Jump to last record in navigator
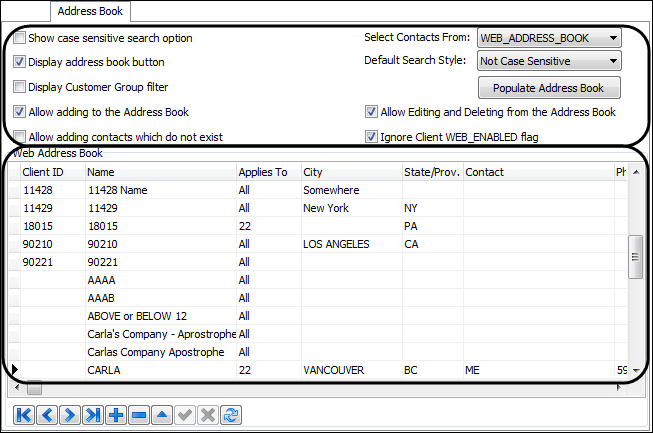The width and height of the screenshot is (653, 433). [x=93, y=415]
